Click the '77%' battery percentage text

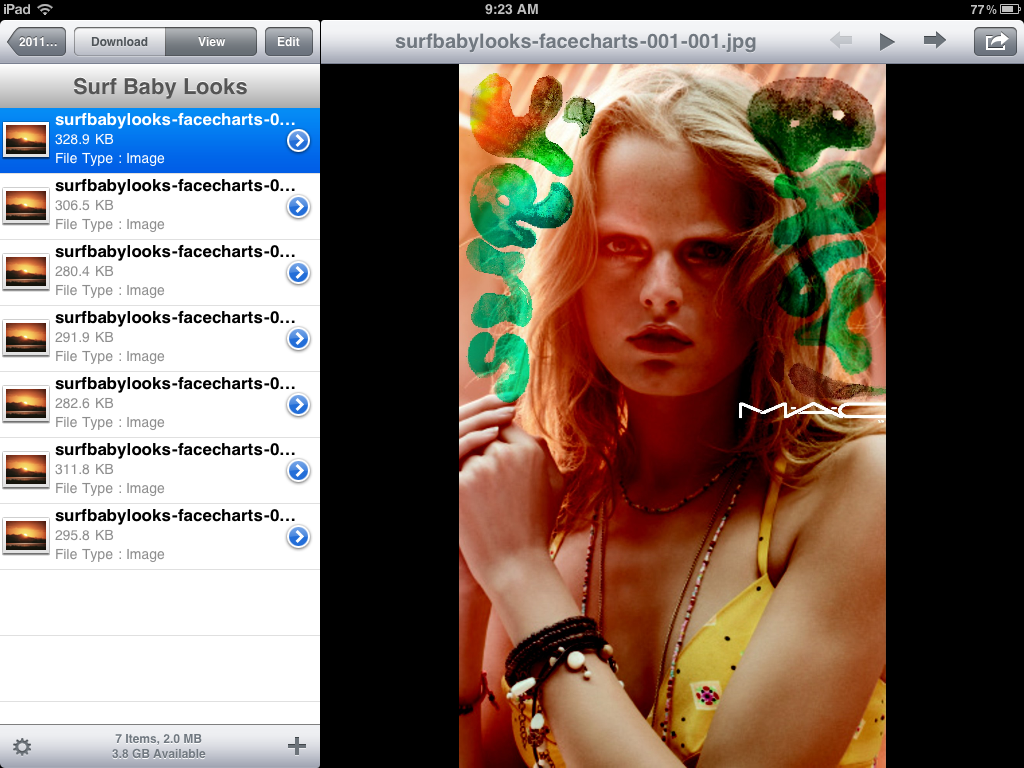pos(983,9)
